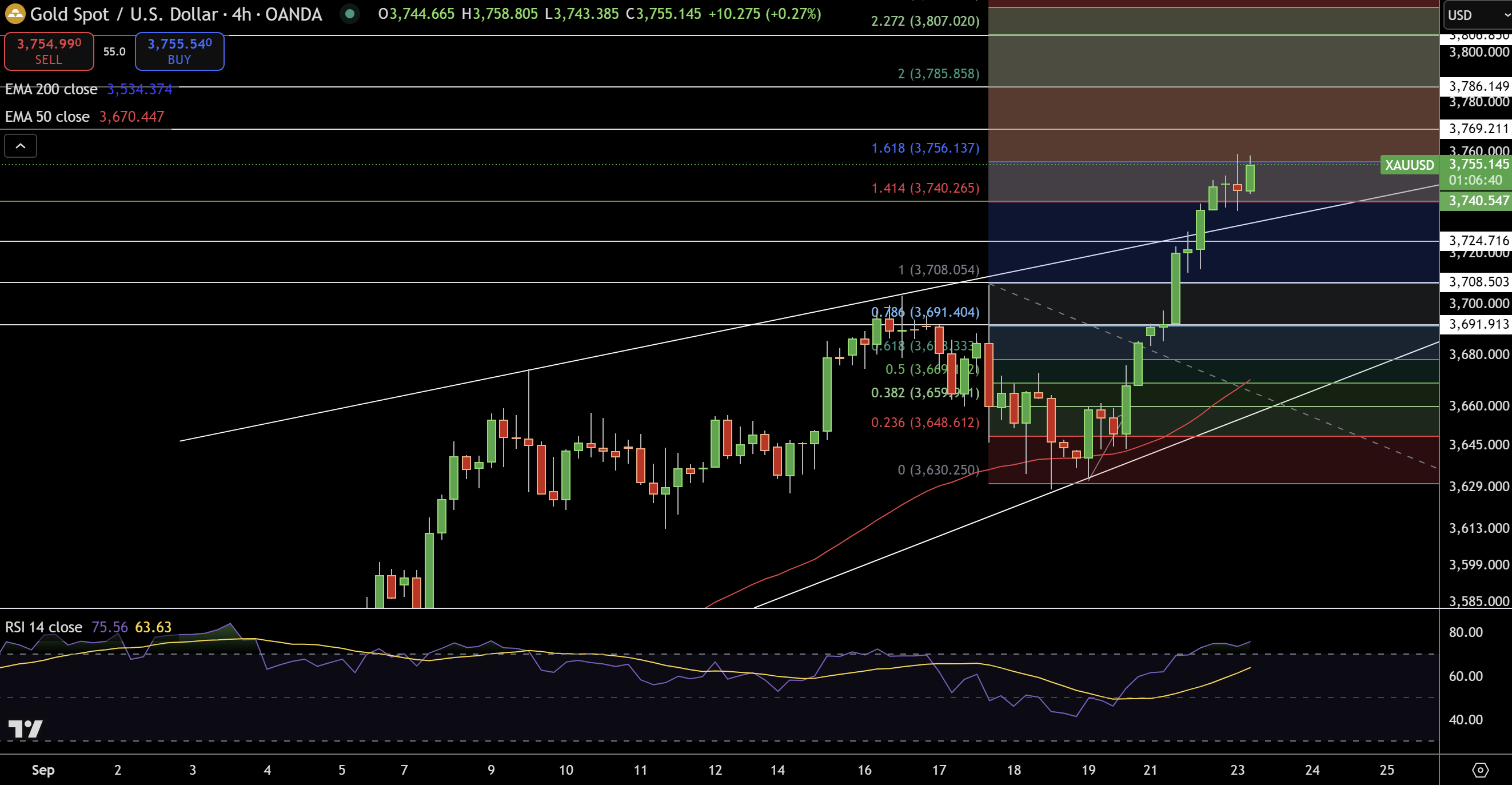The image size is (1512, 785).
Task: Click the 0.382 Fibonacci level label
Action: (x=924, y=393)
